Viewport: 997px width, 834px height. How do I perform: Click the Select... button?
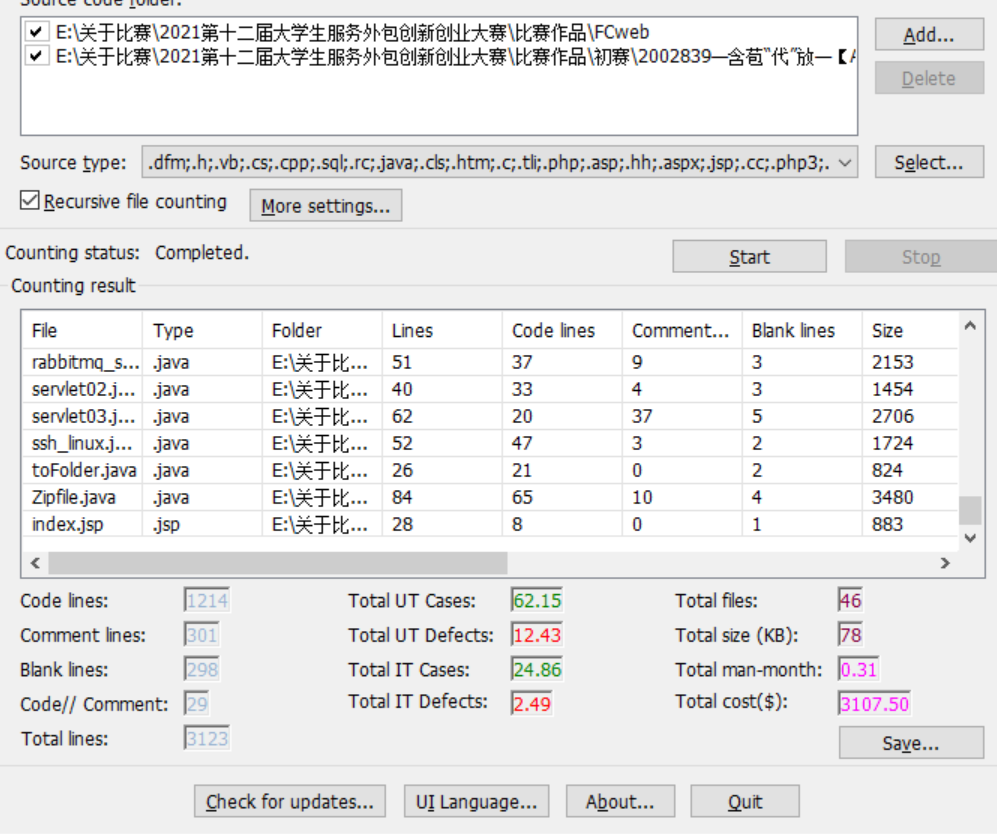[x=929, y=162]
